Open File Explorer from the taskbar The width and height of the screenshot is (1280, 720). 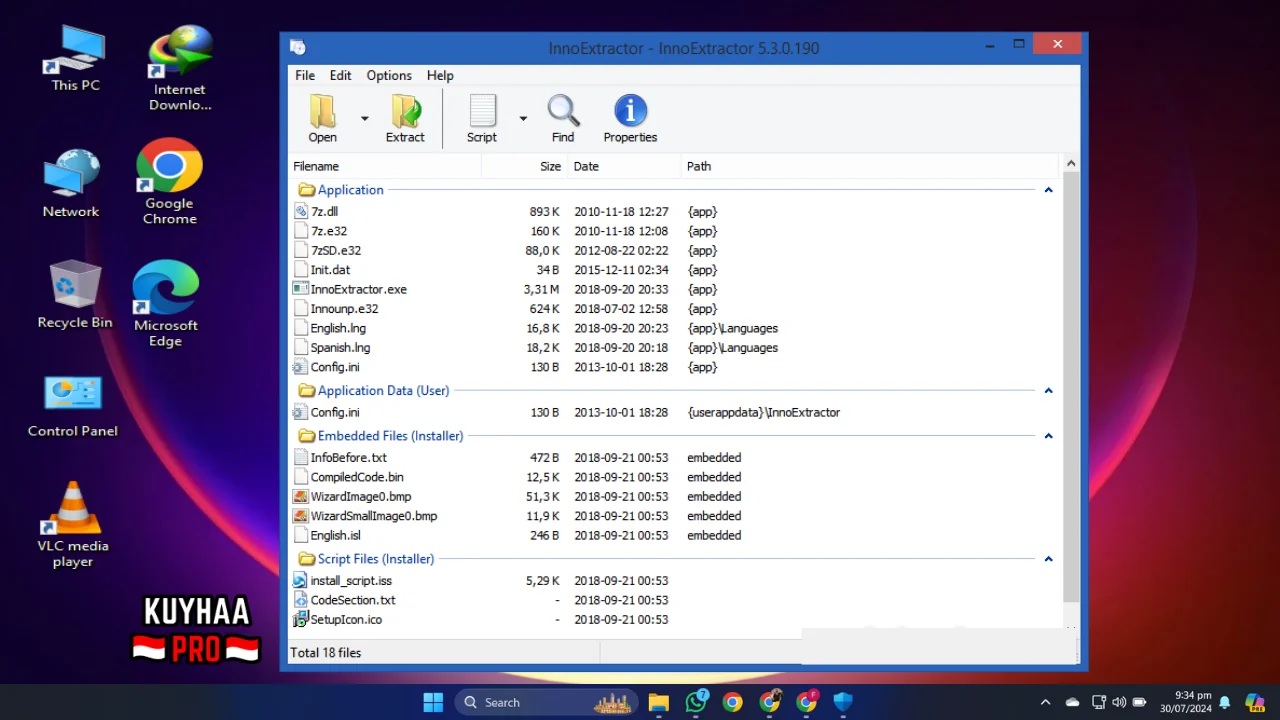click(x=658, y=702)
